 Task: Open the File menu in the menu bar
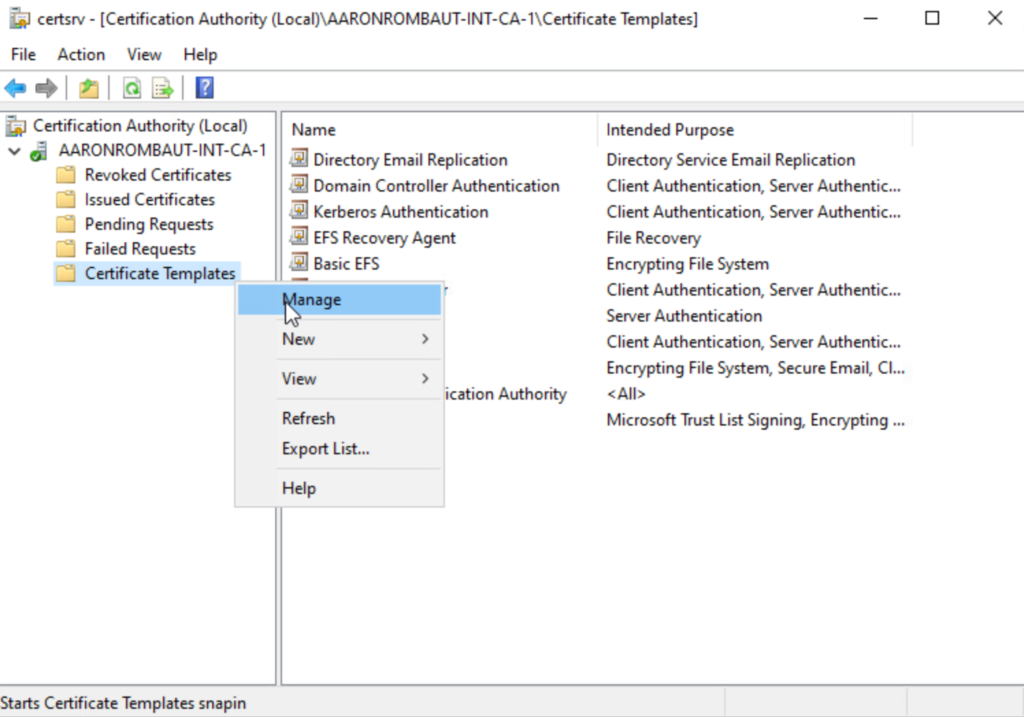(x=23, y=55)
